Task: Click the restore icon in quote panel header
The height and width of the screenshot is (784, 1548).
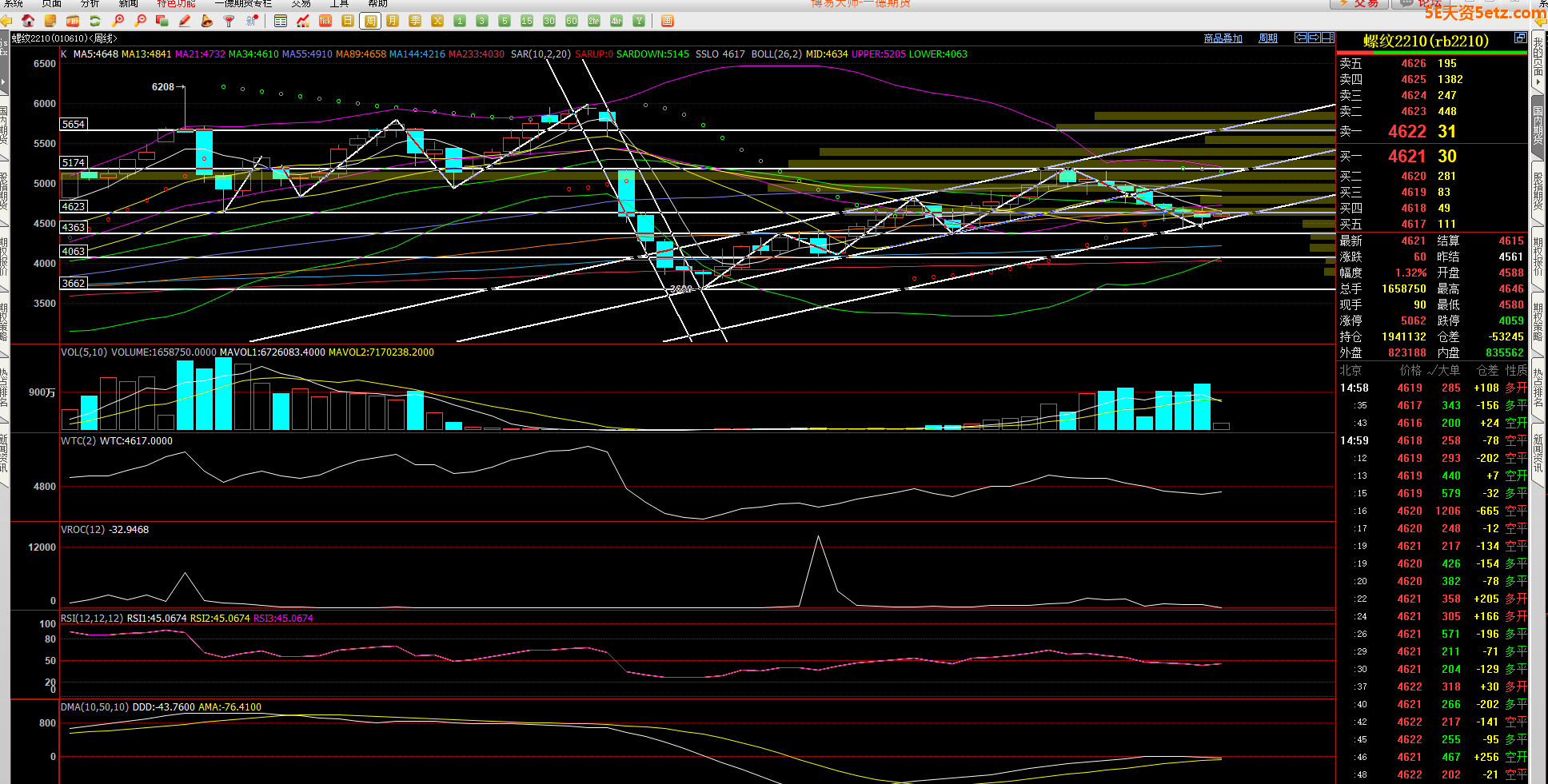Action: point(1520,38)
